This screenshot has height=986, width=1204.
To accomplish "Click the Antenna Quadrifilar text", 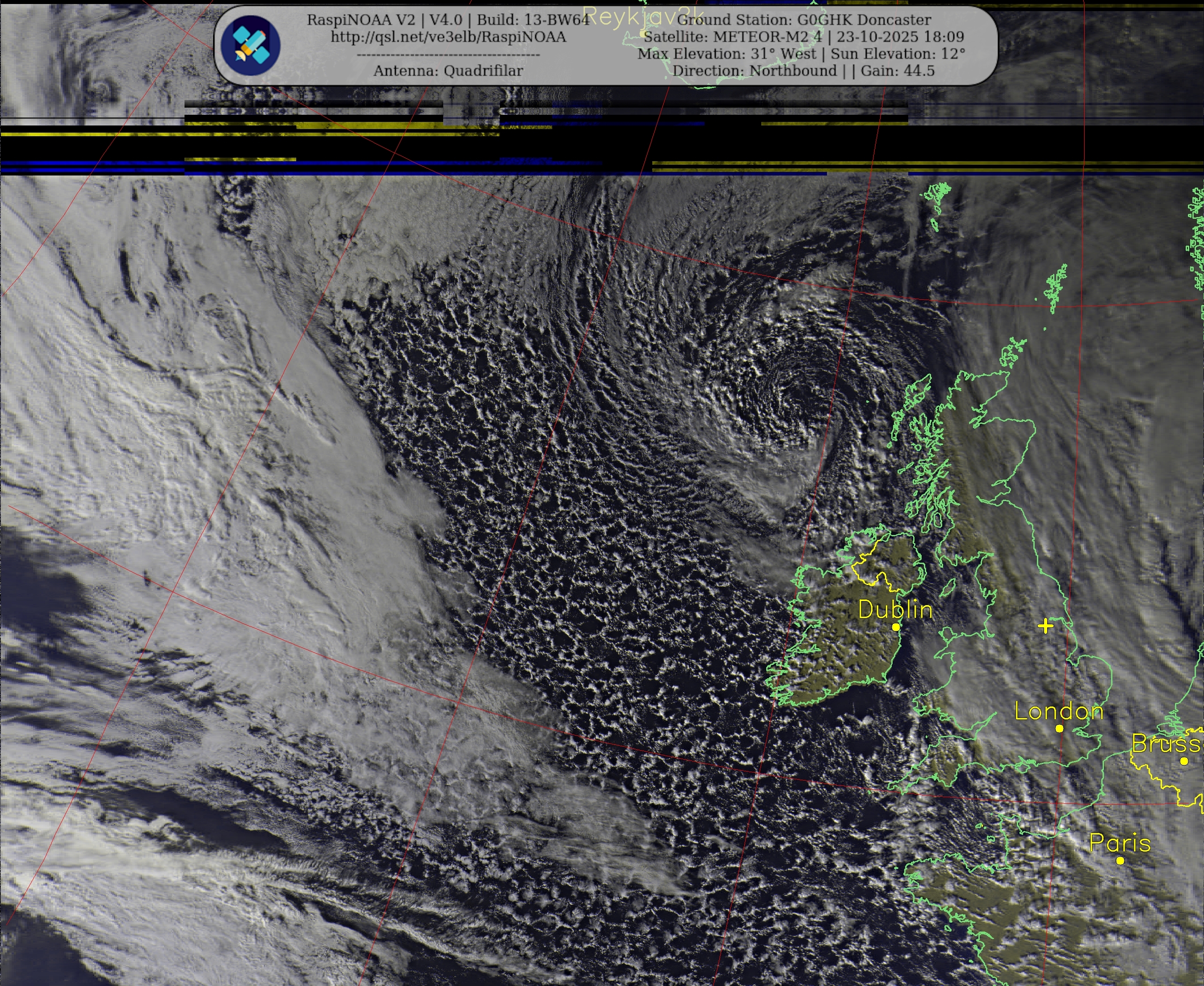I will [448, 71].
